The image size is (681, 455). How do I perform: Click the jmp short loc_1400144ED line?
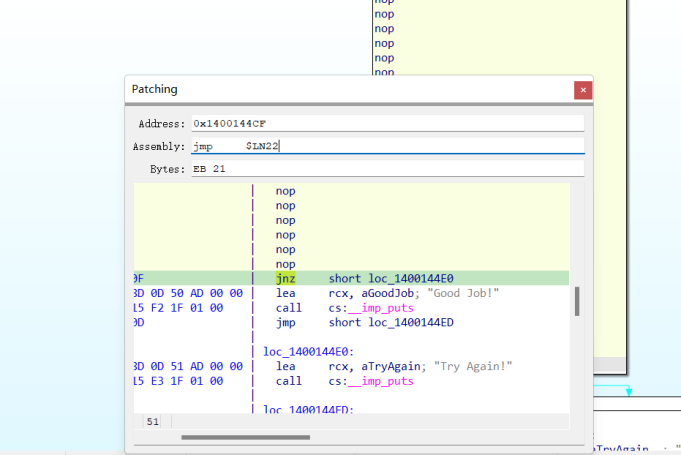click(x=351, y=322)
